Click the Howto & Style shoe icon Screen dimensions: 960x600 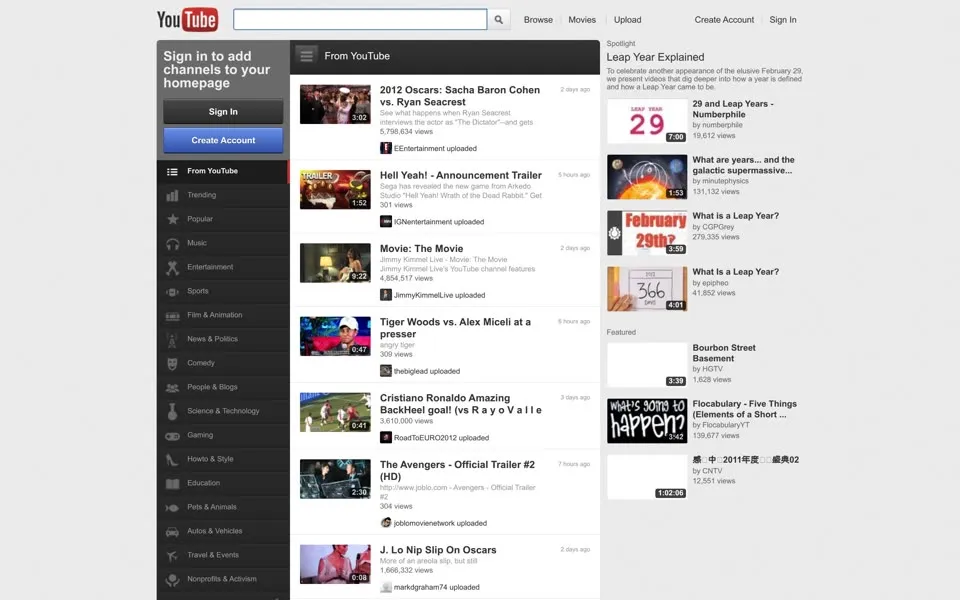pyautogui.click(x=173, y=459)
